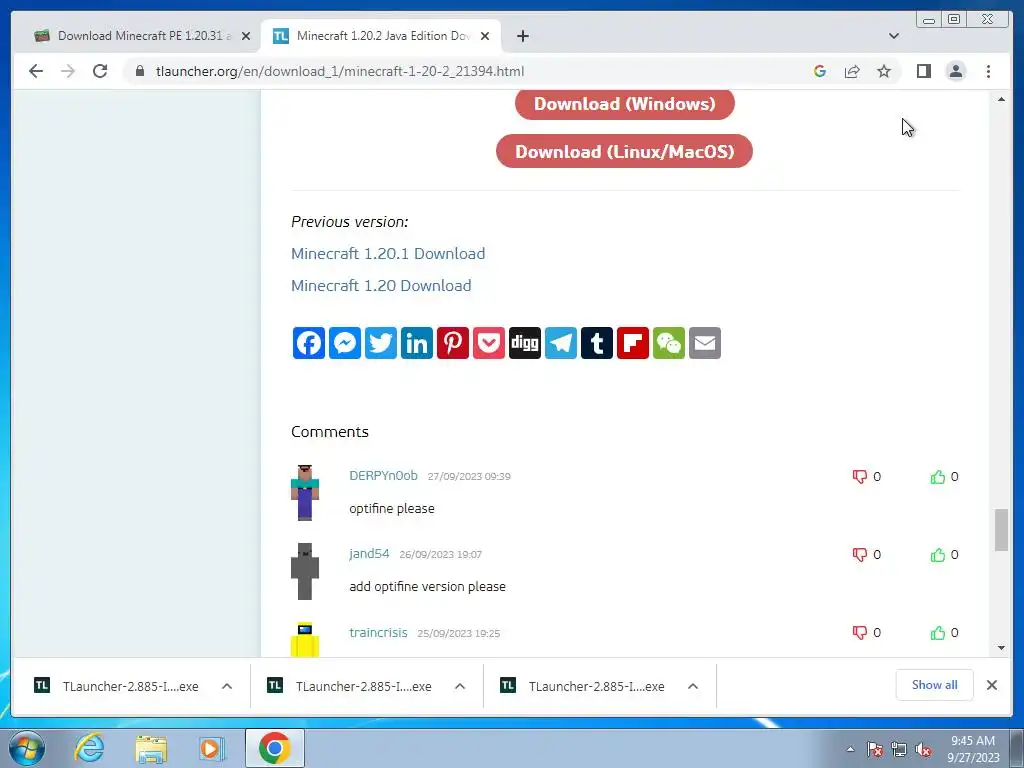Share on Pinterest icon

tap(453, 343)
